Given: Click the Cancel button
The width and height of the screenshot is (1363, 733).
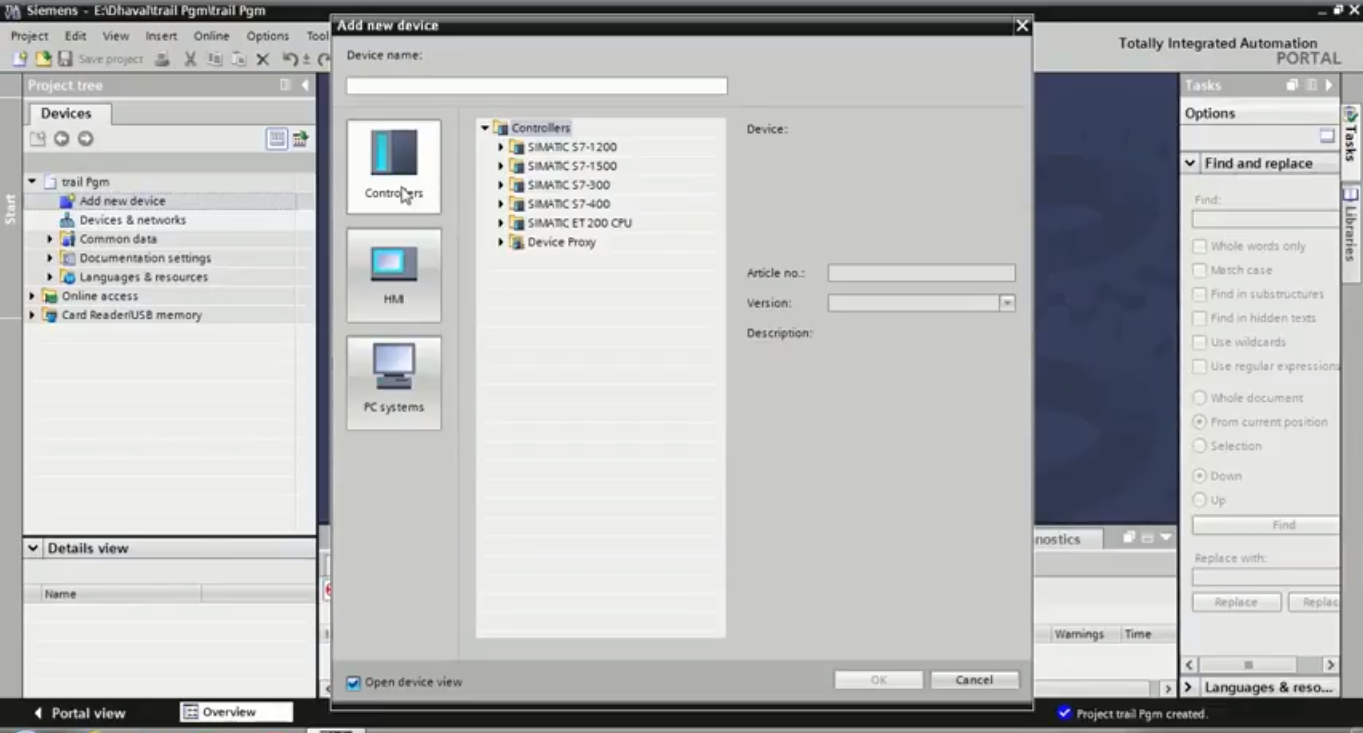Looking at the screenshot, I should click(x=973, y=679).
